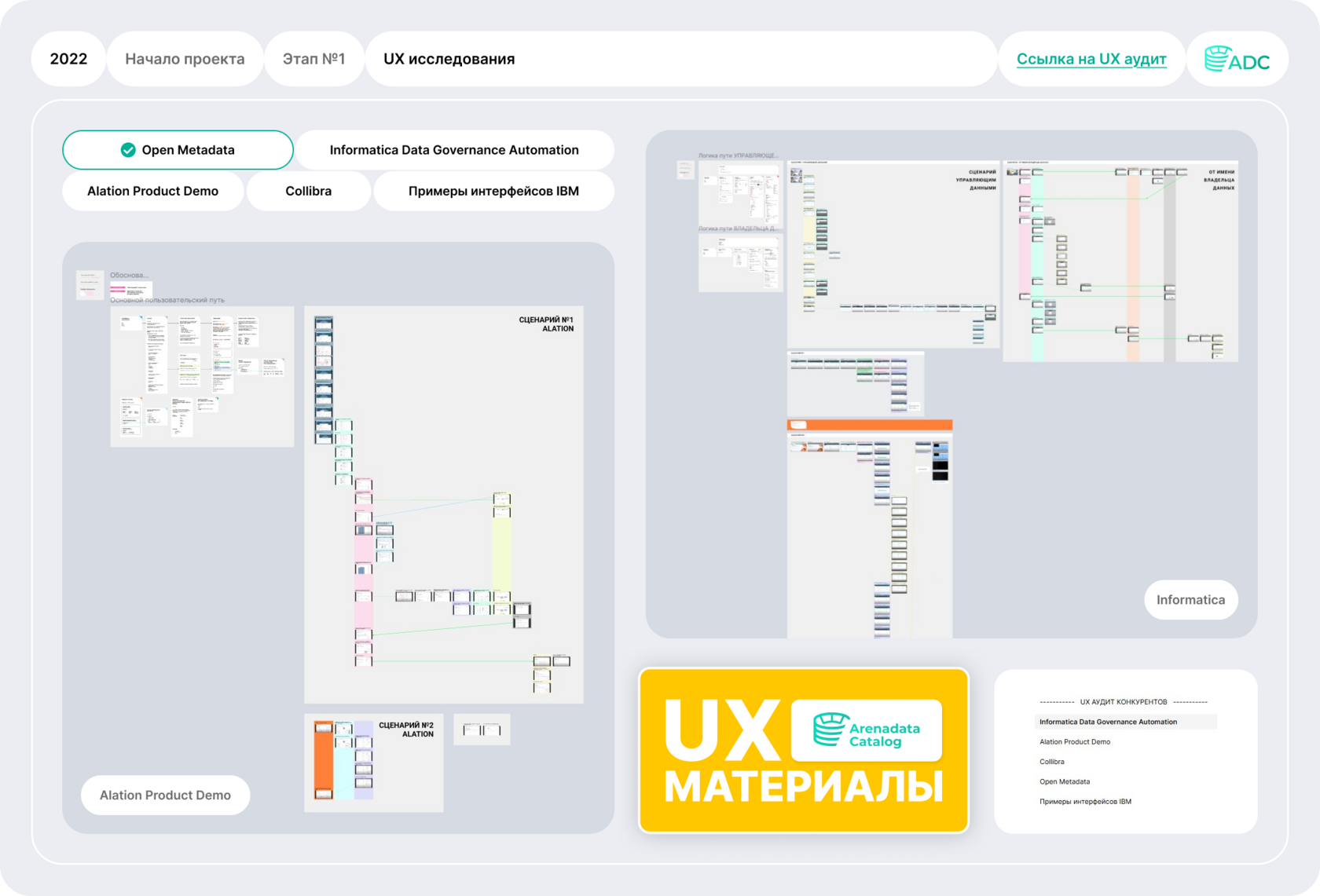Click the 2022 year pill
This screenshot has width=1320, height=896.
68,59
